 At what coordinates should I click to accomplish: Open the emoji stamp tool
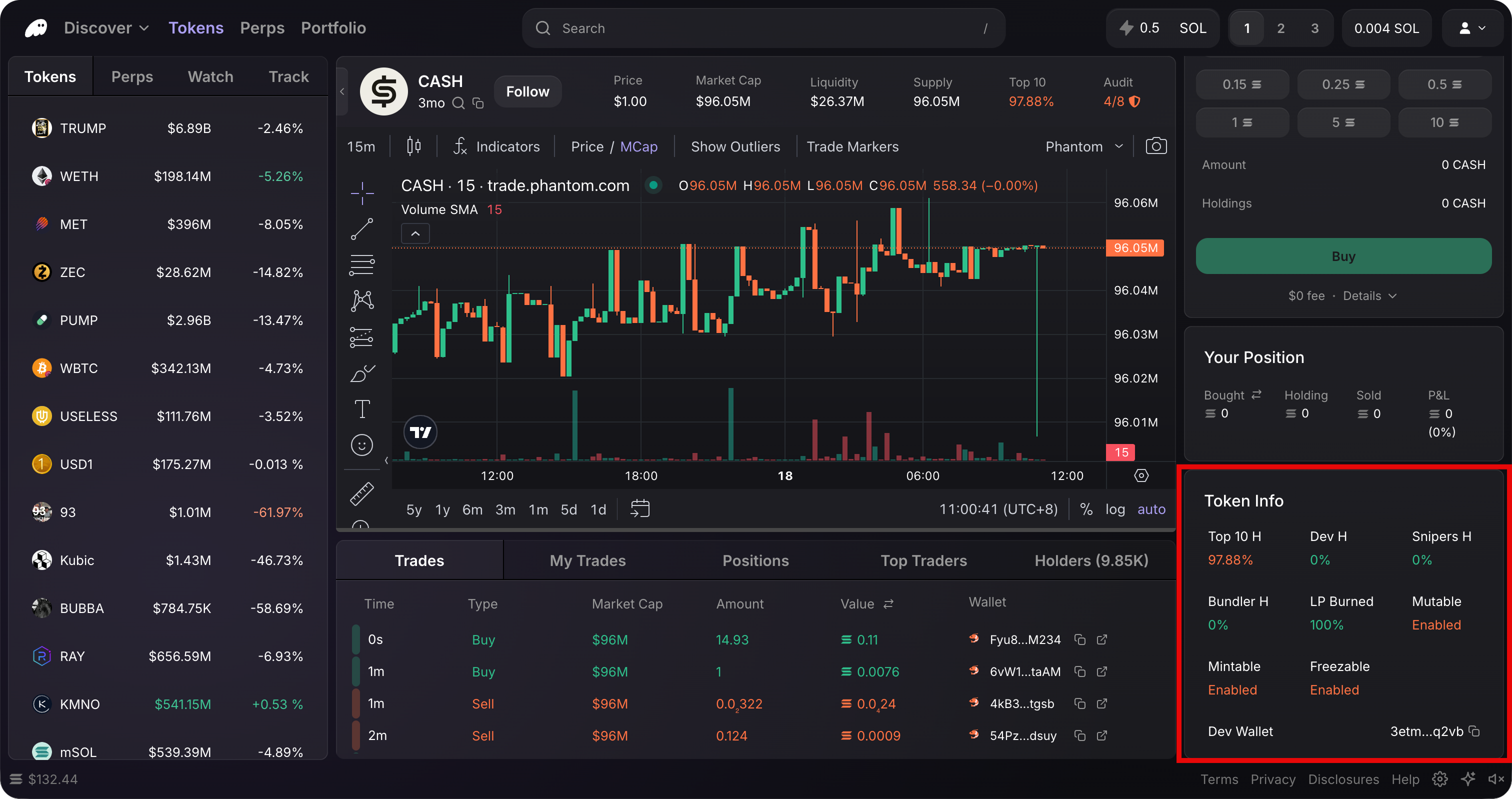click(x=361, y=445)
